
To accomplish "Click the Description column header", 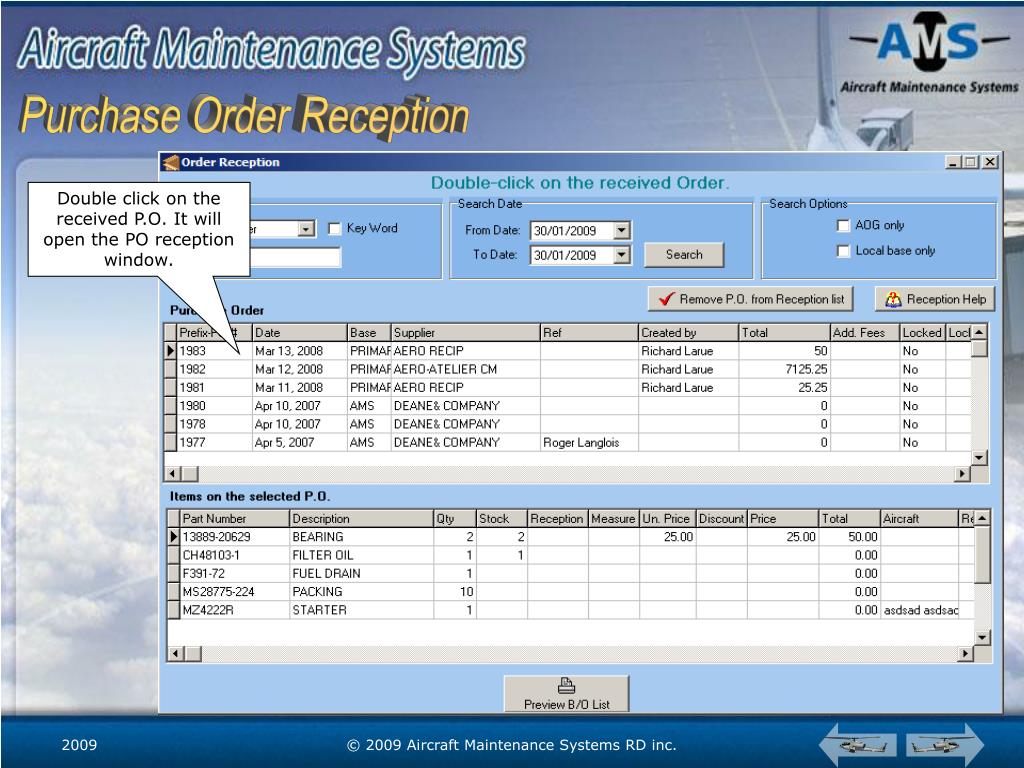I will coord(361,519).
